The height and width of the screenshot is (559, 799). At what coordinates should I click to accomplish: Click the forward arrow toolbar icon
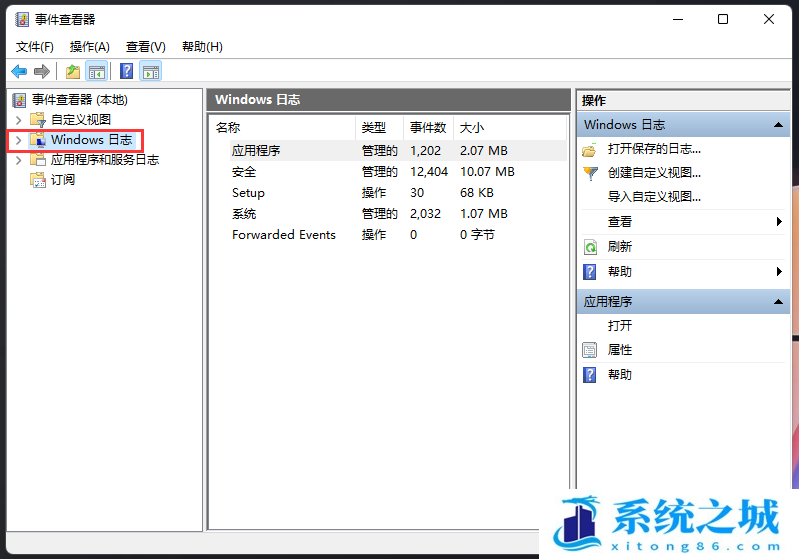pos(42,71)
